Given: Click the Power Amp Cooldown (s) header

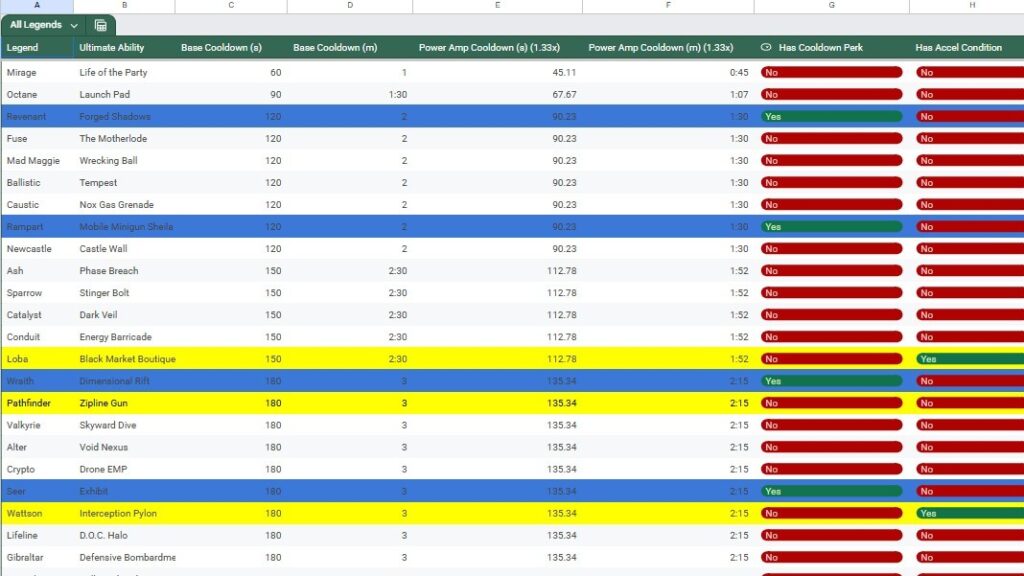Looking at the screenshot, I should [498, 48].
